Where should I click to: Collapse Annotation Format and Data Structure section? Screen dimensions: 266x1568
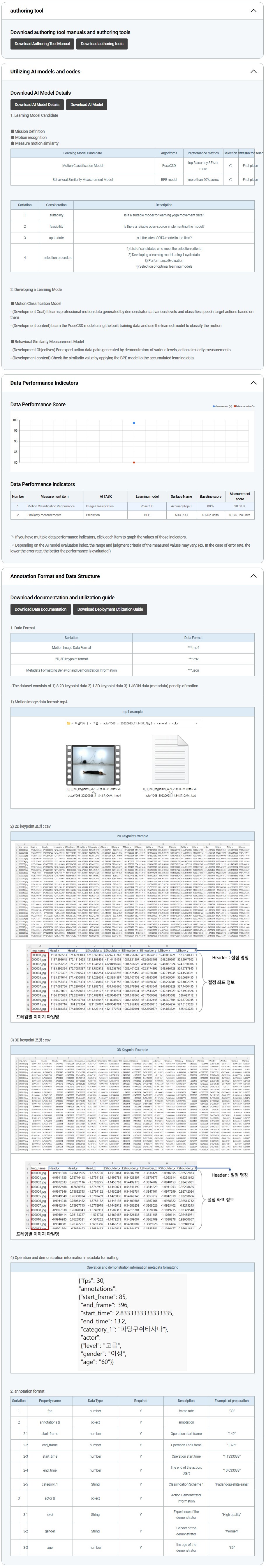point(254,576)
